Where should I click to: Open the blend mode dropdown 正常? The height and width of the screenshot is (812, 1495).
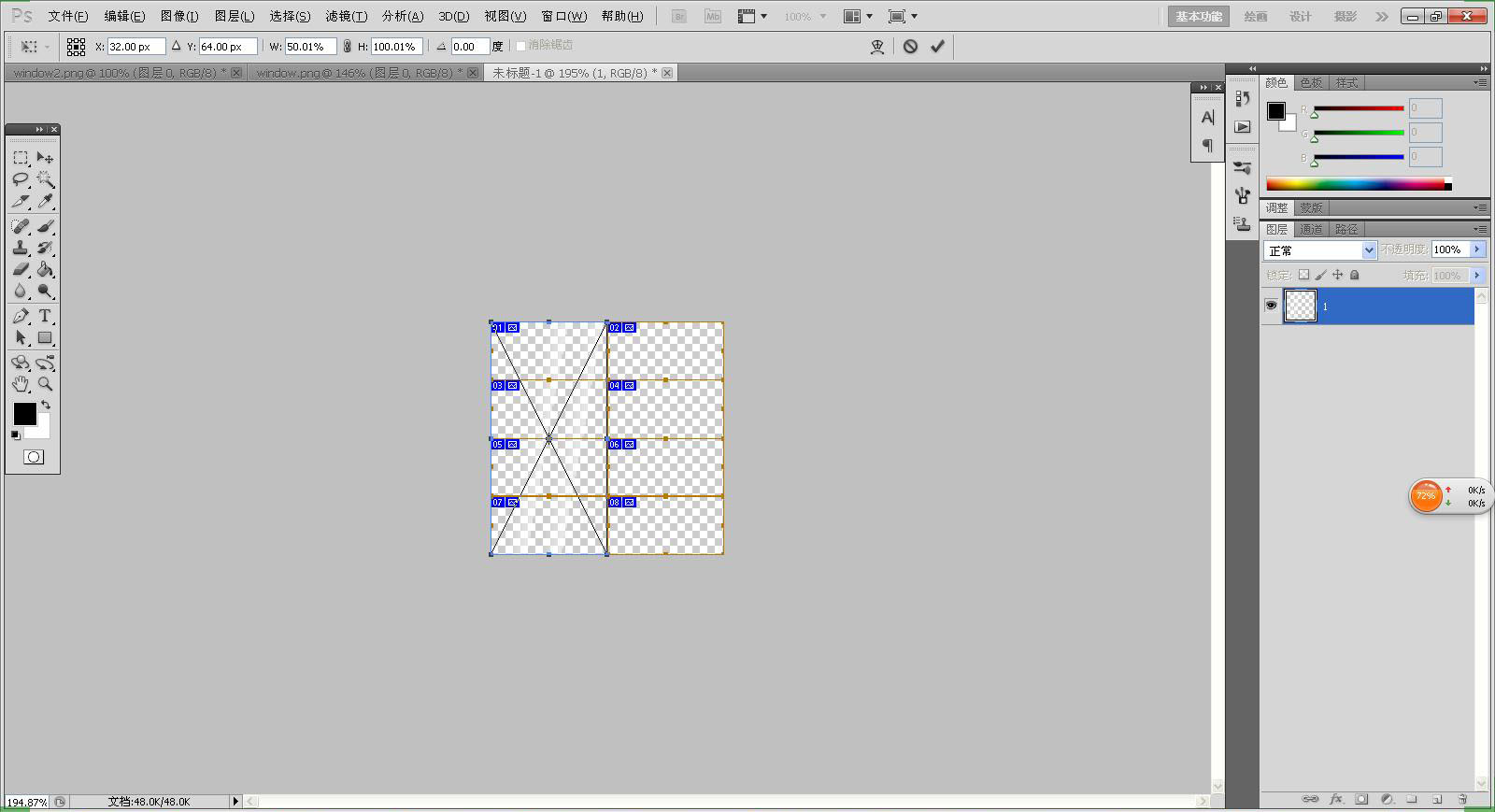[x=1320, y=250]
